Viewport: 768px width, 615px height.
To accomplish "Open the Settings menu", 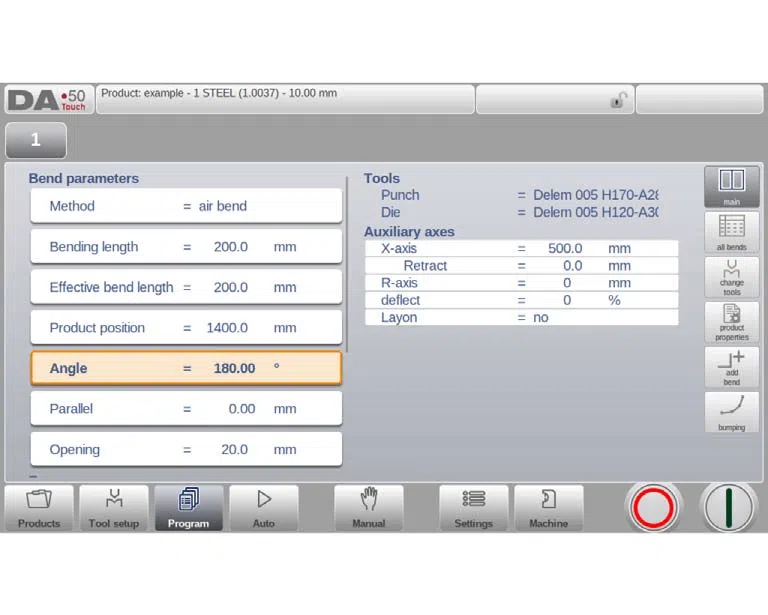I will pyautogui.click(x=474, y=508).
